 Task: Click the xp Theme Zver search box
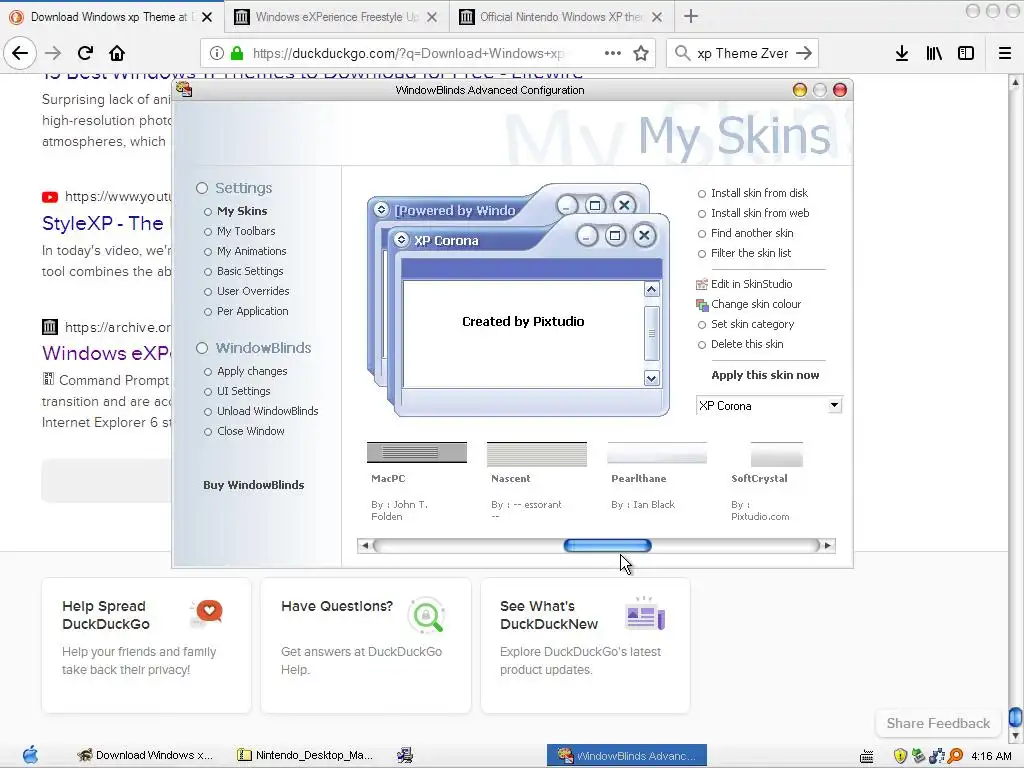[x=743, y=53]
